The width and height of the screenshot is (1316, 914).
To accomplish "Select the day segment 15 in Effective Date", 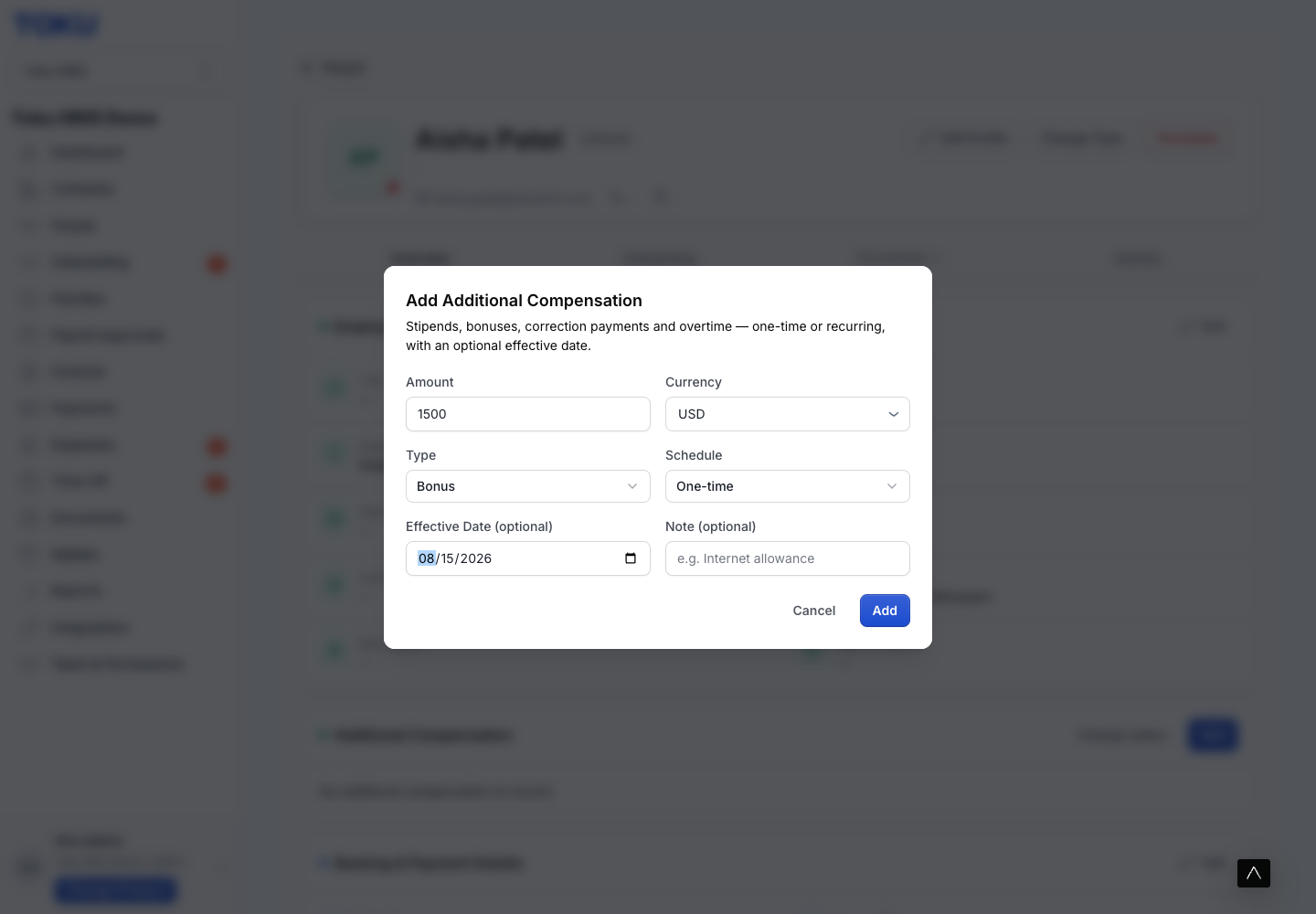I will pos(448,558).
